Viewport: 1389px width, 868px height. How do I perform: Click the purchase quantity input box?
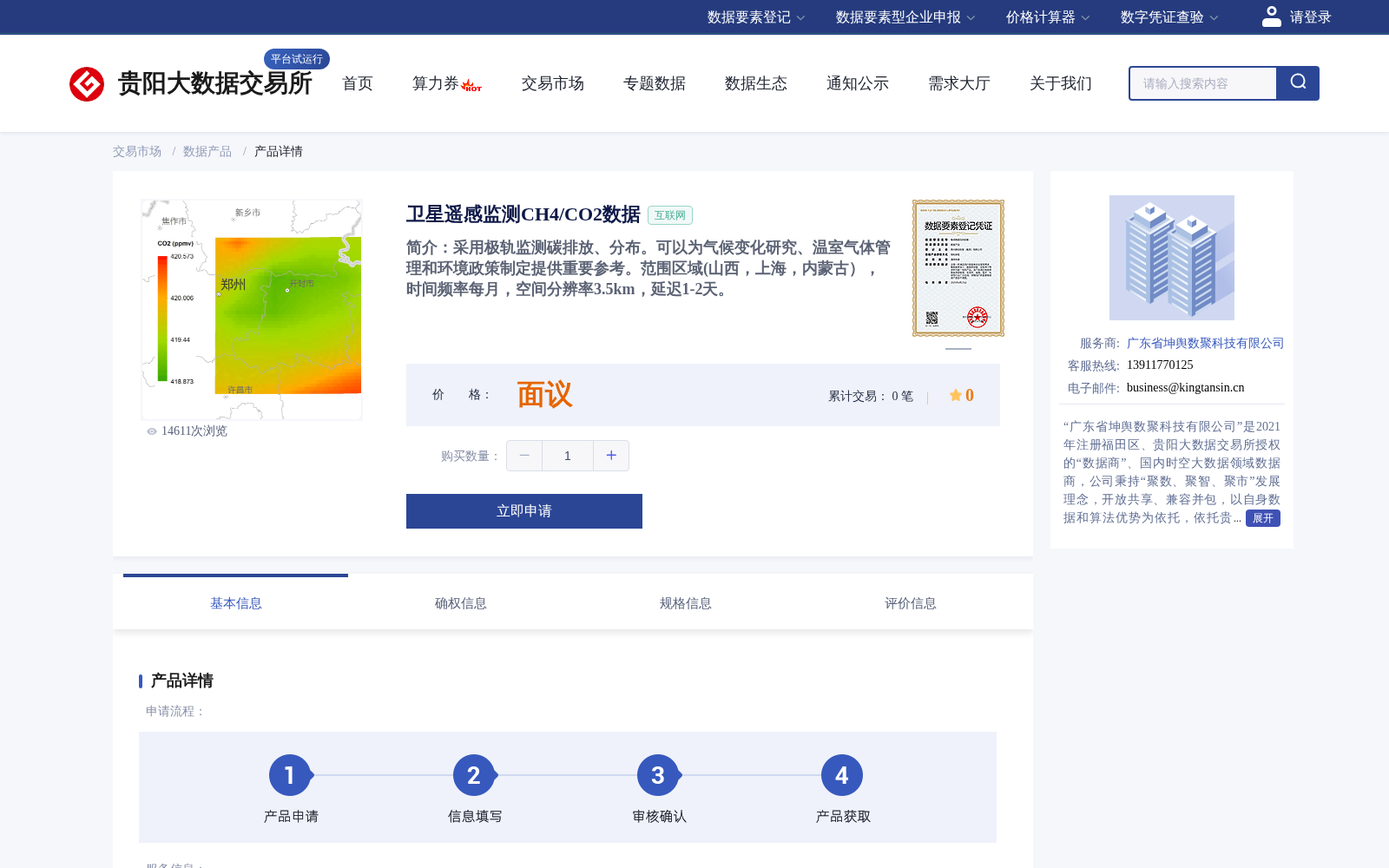pyautogui.click(x=568, y=456)
